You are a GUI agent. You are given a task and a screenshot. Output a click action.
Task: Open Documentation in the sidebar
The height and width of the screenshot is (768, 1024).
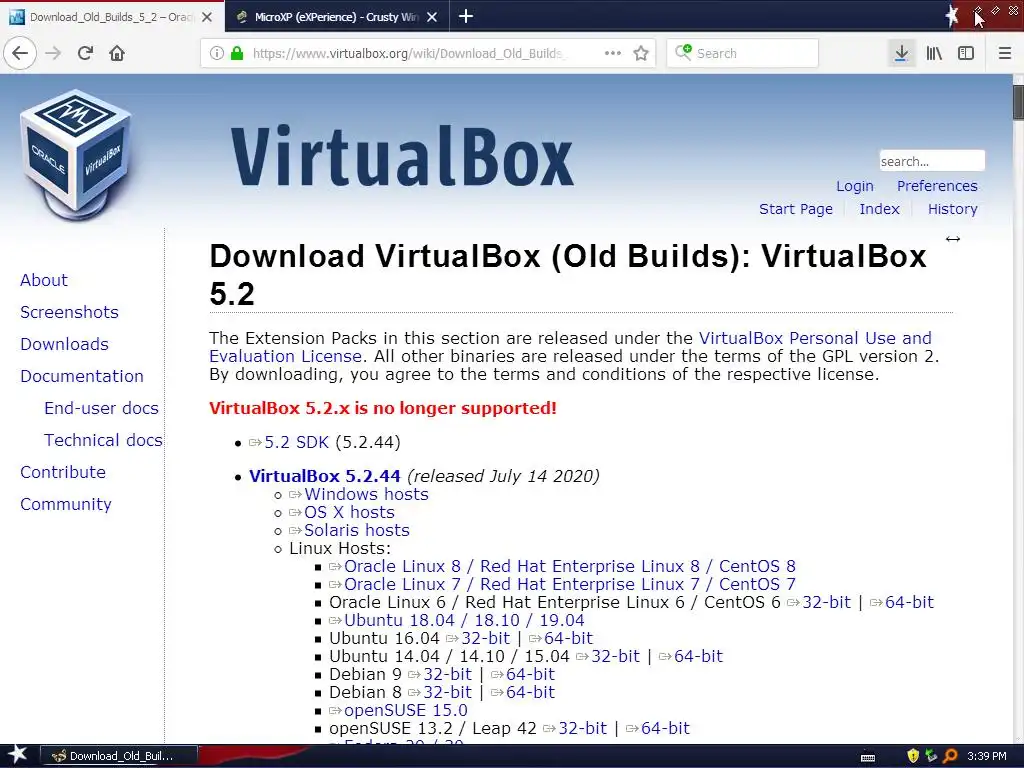coord(82,376)
